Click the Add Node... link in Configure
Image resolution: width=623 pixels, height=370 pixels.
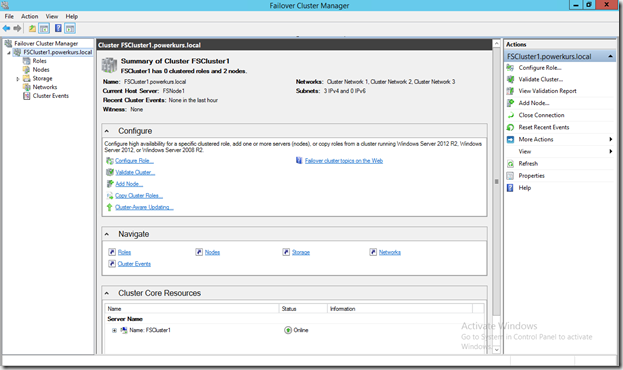pyautogui.click(x=129, y=184)
